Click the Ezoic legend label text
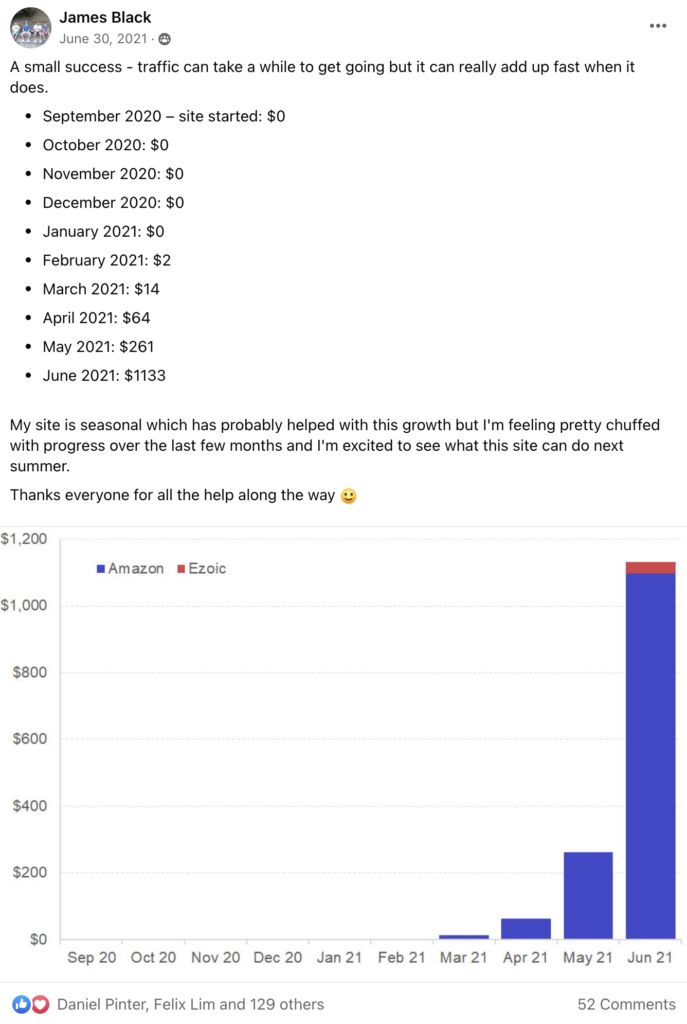 tap(208, 569)
